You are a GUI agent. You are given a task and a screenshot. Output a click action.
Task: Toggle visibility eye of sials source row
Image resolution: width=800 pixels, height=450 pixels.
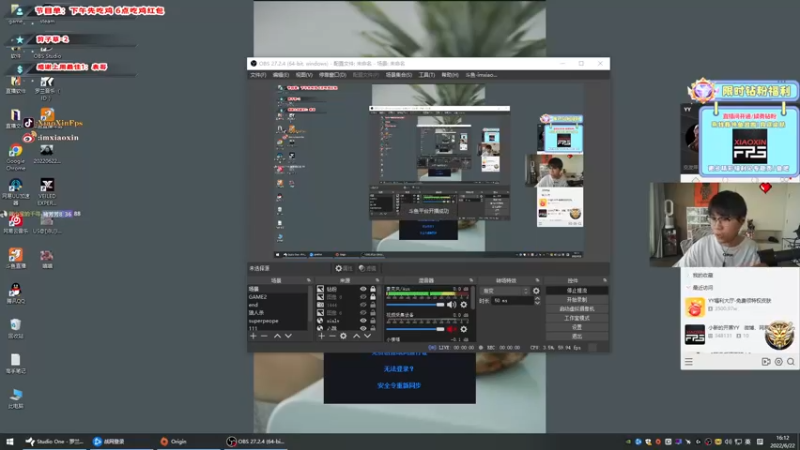363,321
